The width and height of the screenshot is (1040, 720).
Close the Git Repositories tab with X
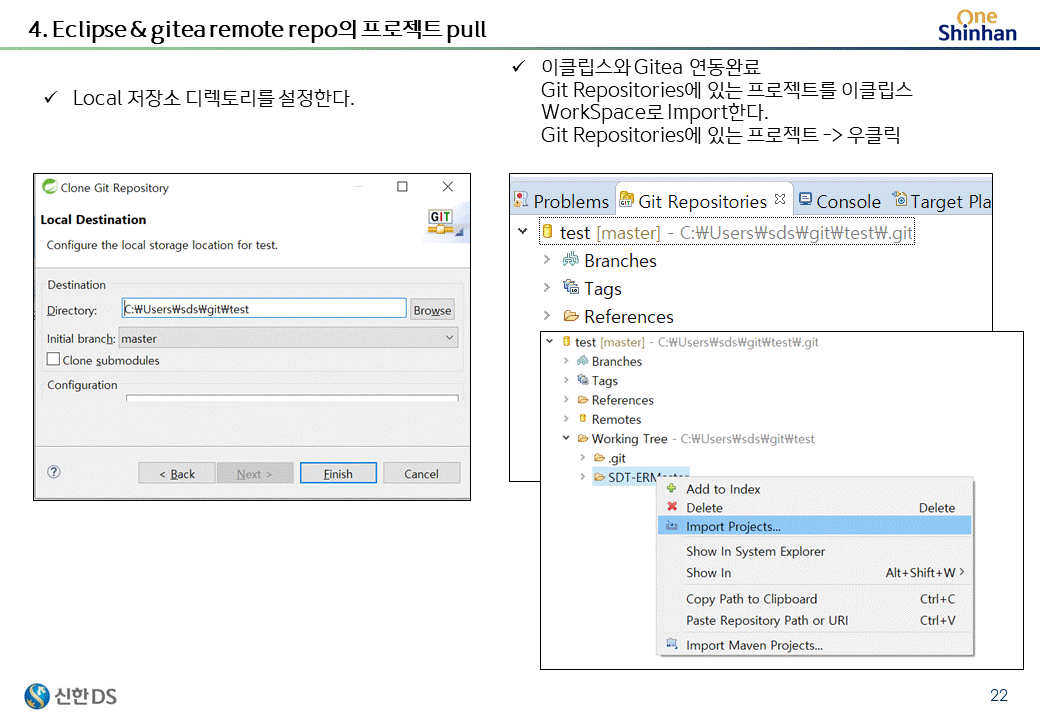(780, 199)
